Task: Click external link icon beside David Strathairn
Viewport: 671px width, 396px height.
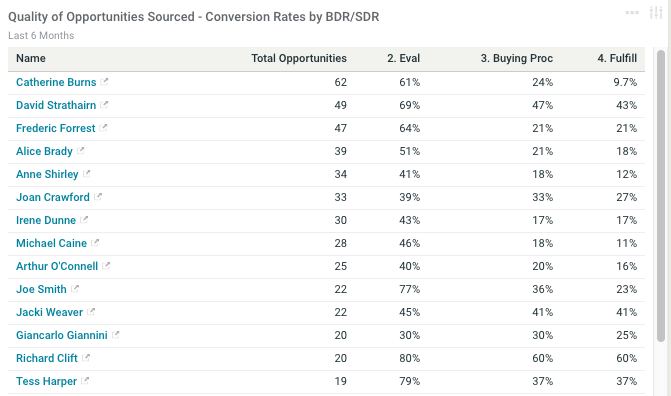Action: [104, 104]
